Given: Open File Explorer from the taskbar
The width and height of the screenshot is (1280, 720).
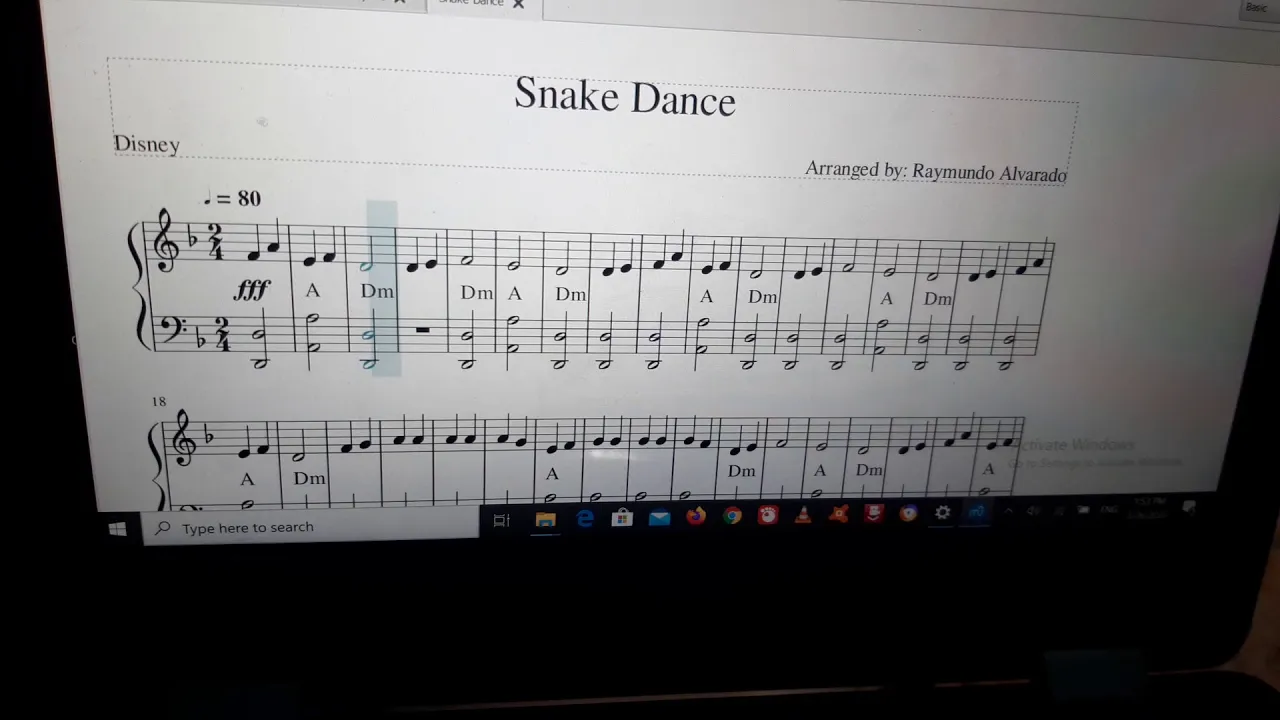Looking at the screenshot, I should (545, 519).
